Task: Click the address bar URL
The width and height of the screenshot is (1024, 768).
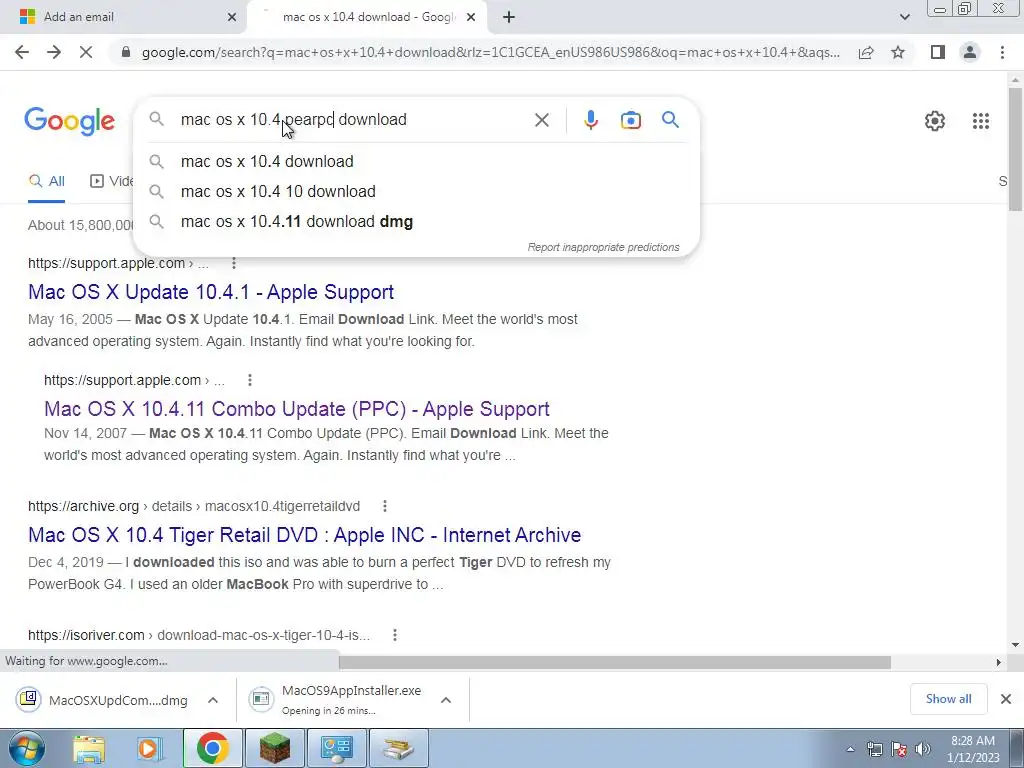Action: 490,52
